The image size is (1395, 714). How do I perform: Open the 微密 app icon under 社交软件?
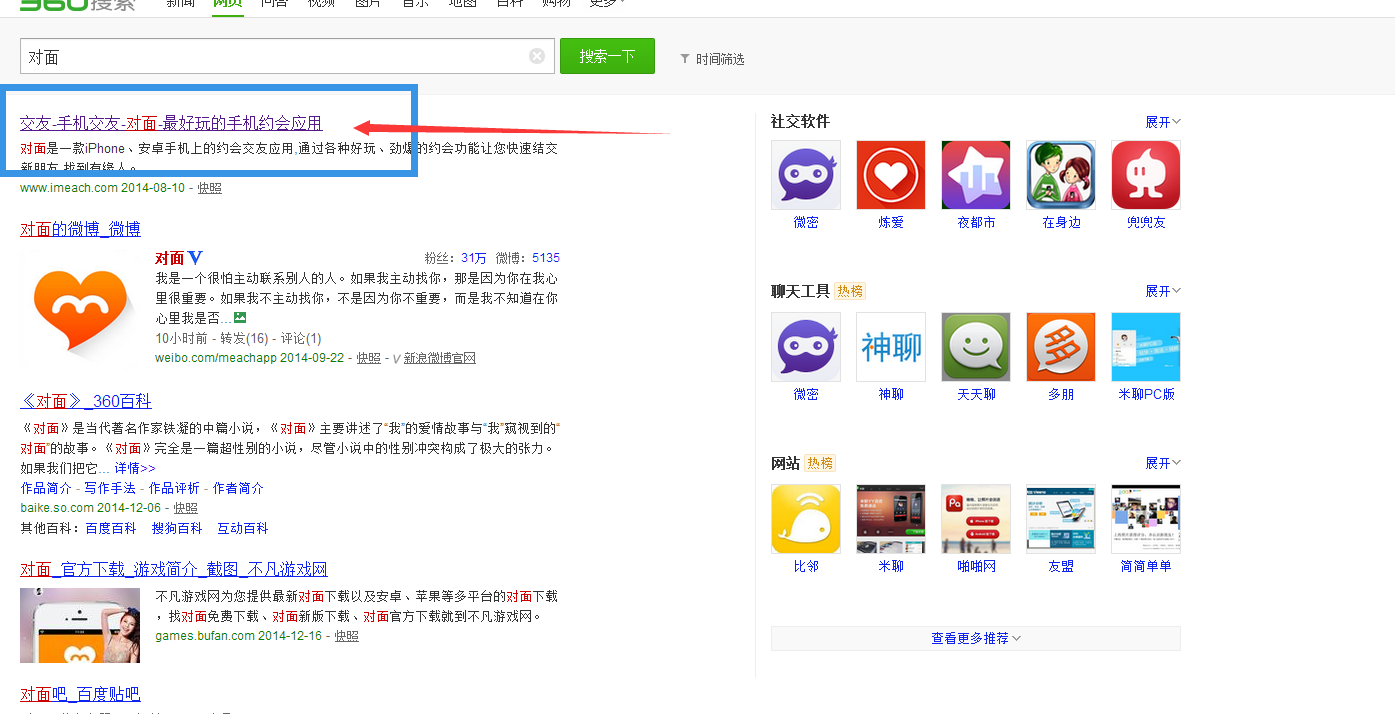coord(806,175)
